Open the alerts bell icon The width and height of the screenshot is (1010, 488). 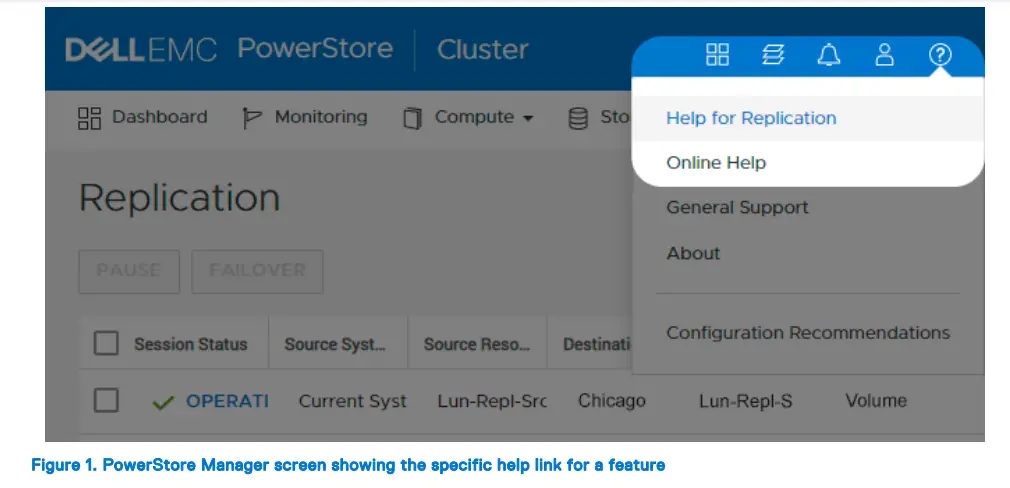coord(829,55)
